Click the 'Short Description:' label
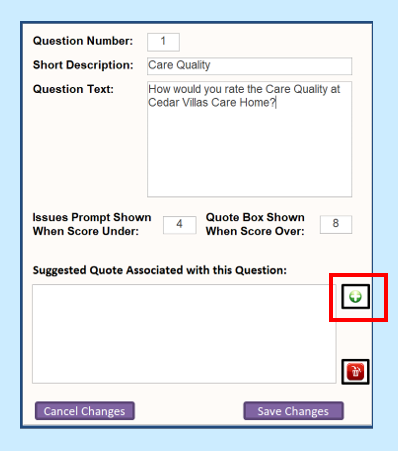 [83, 65]
